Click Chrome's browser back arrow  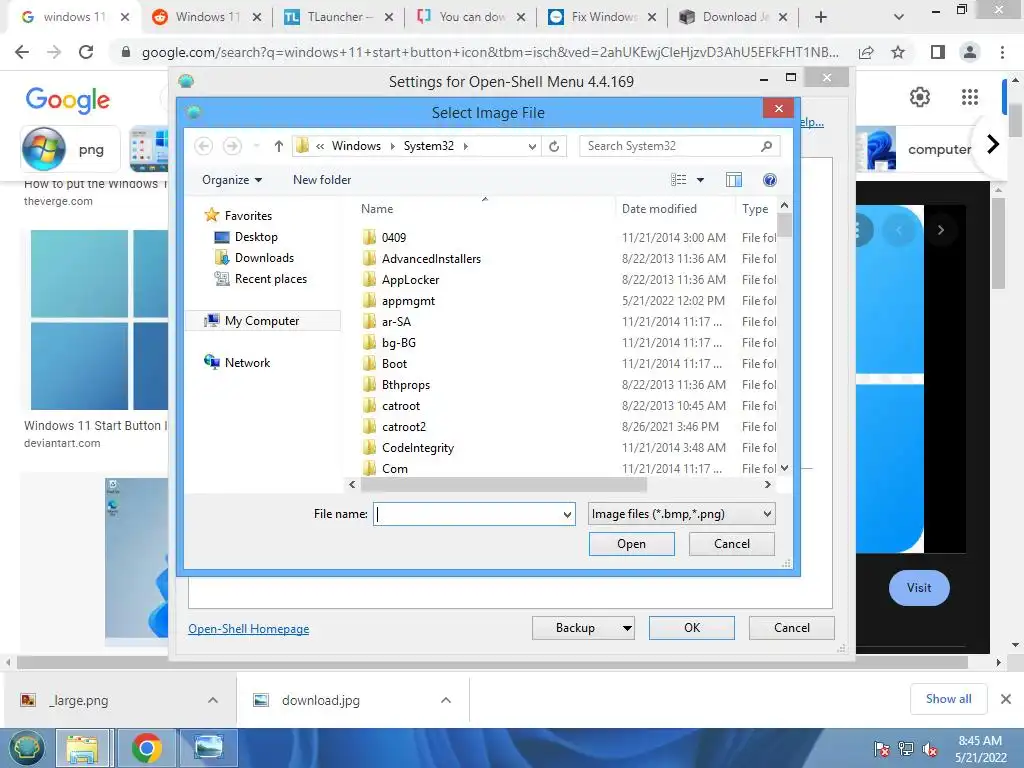pyautogui.click(x=22, y=52)
